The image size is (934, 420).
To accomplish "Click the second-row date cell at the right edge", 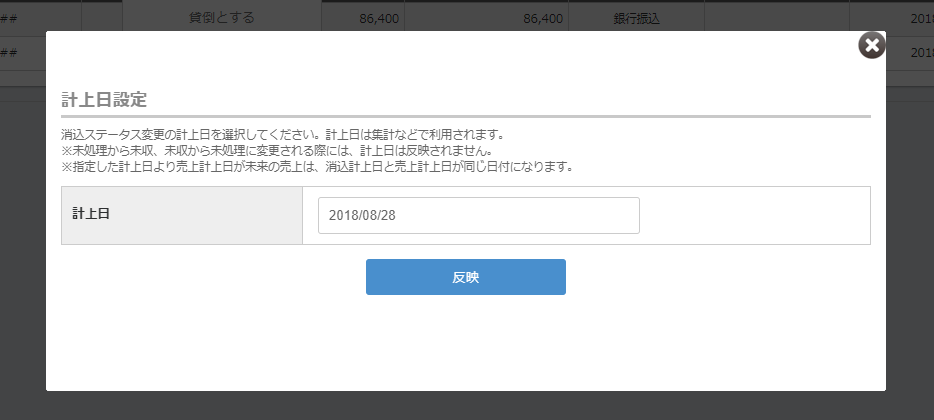I will (910, 53).
